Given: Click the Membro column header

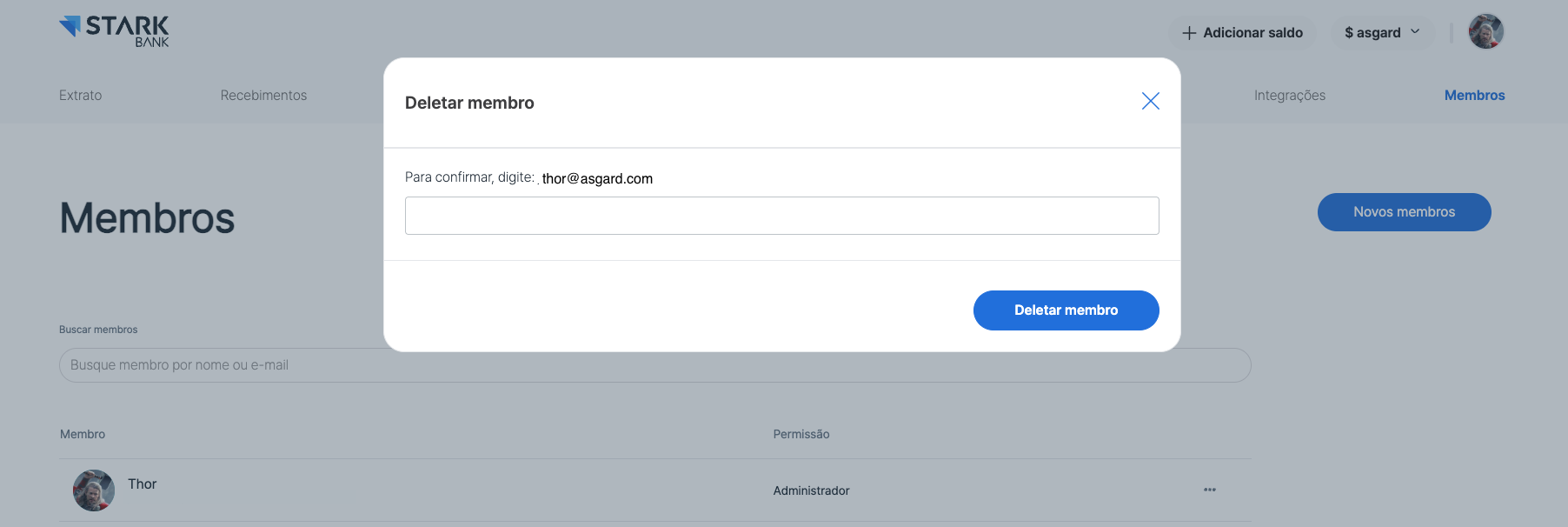Looking at the screenshot, I should coord(83,434).
